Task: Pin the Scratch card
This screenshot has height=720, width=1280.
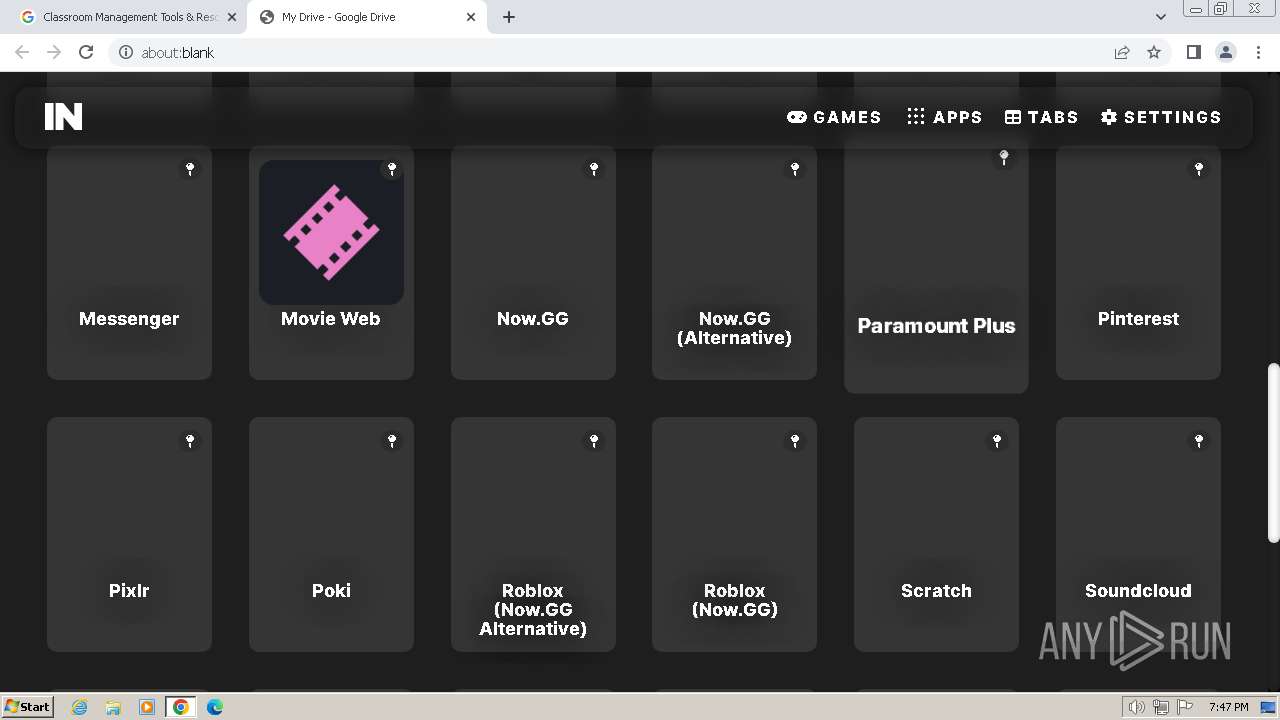Action: [x=997, y=441]
